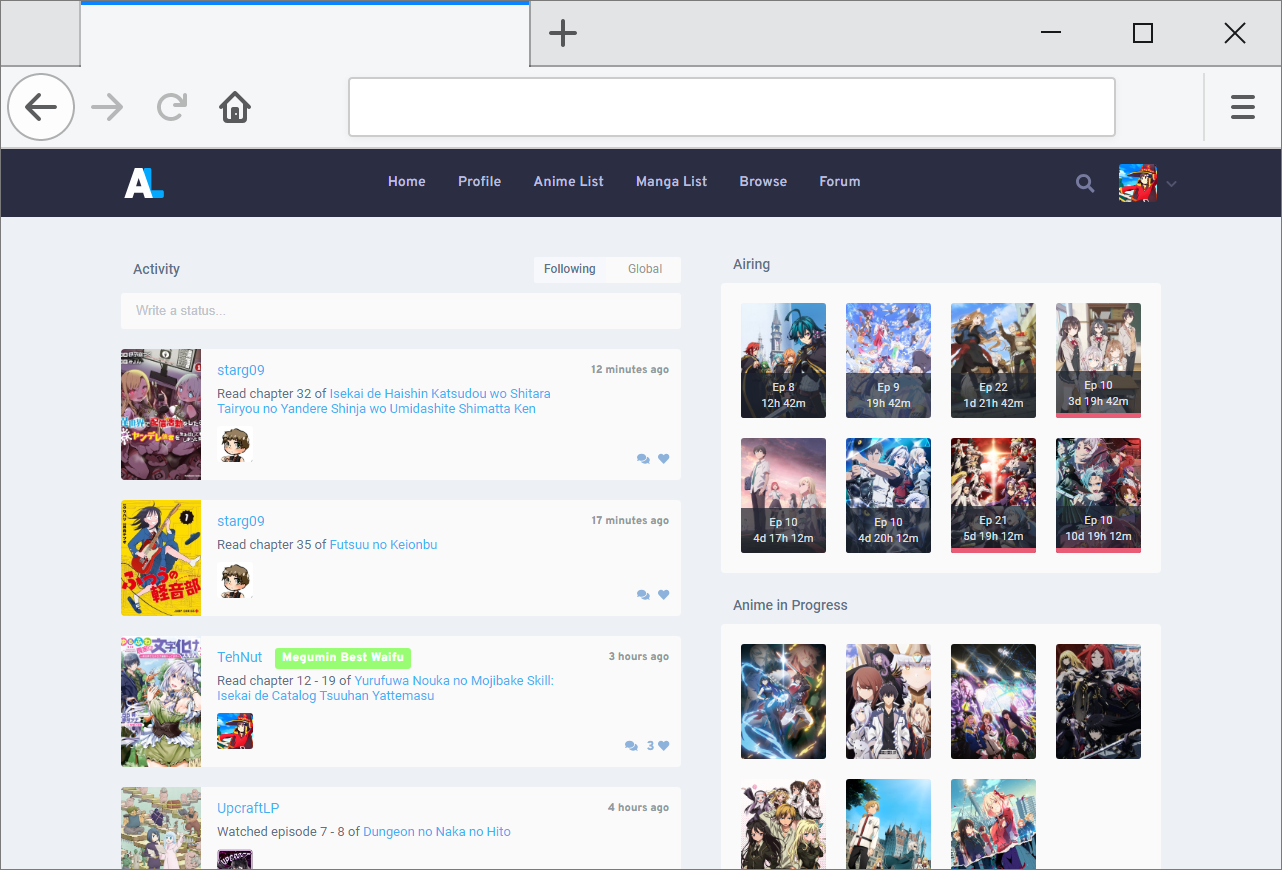Open Dungeon no Naka no Hito link
The width and height of the screenshot is (1282, 870).
point(436,831)
